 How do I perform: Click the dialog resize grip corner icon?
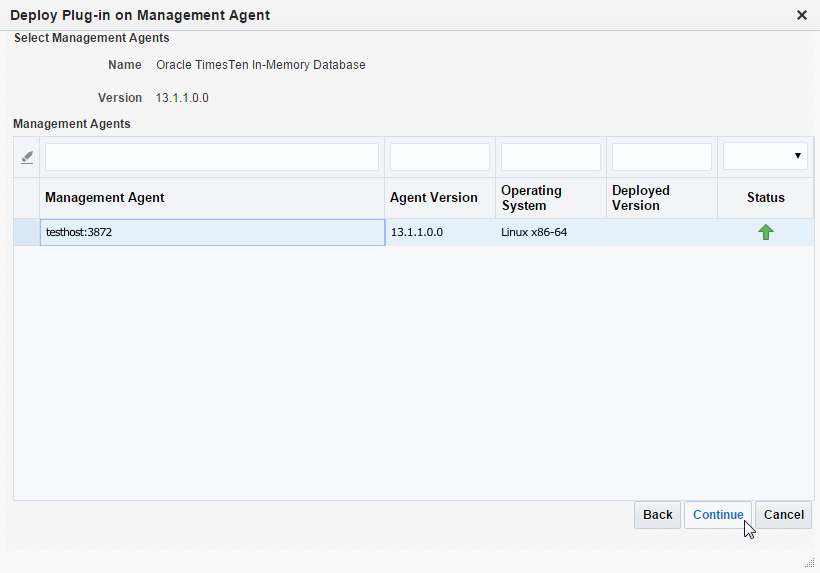pyautogui.click(x=809, y=563)
